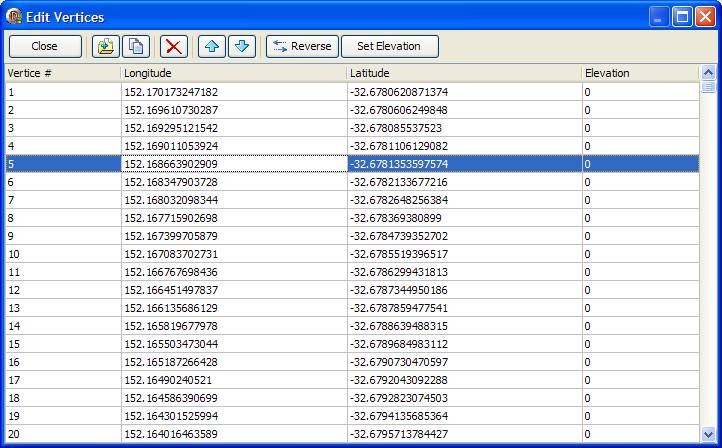Click the import vertices from file icon
722x448 pixels.
105,46
